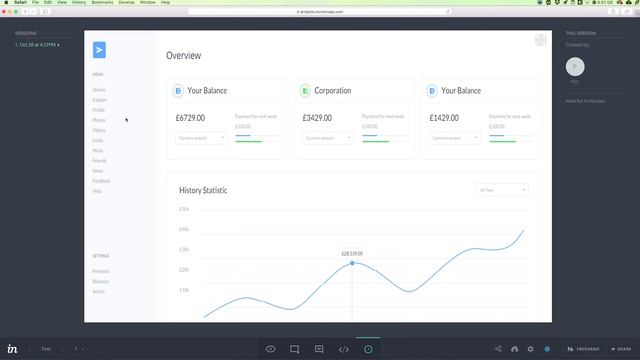Click the green progress bar in Corporation card

pyautogui.click(x=376, y=142)
